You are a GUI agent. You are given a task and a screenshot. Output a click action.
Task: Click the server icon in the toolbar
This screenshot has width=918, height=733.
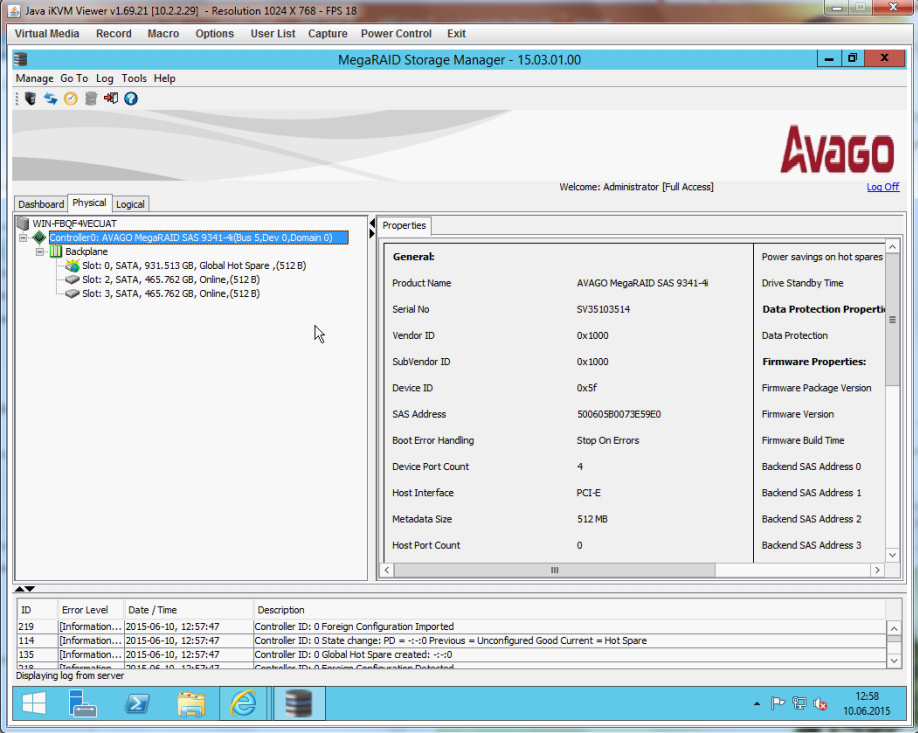click(x=30, y=98)
